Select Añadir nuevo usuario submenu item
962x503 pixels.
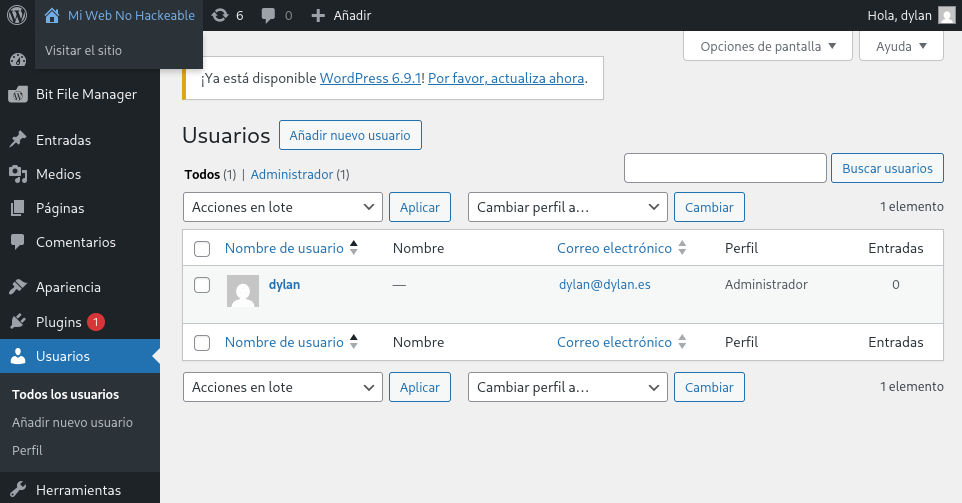click(72, 422)
